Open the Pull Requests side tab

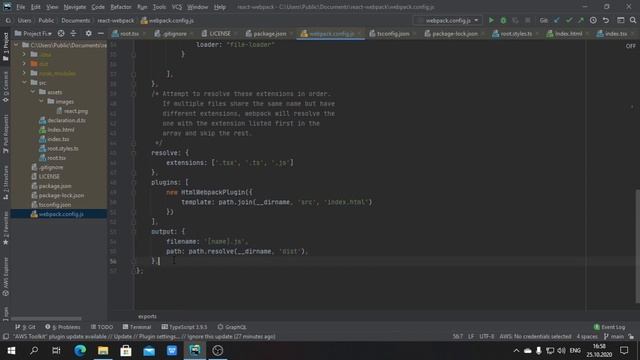click(6, 133)
